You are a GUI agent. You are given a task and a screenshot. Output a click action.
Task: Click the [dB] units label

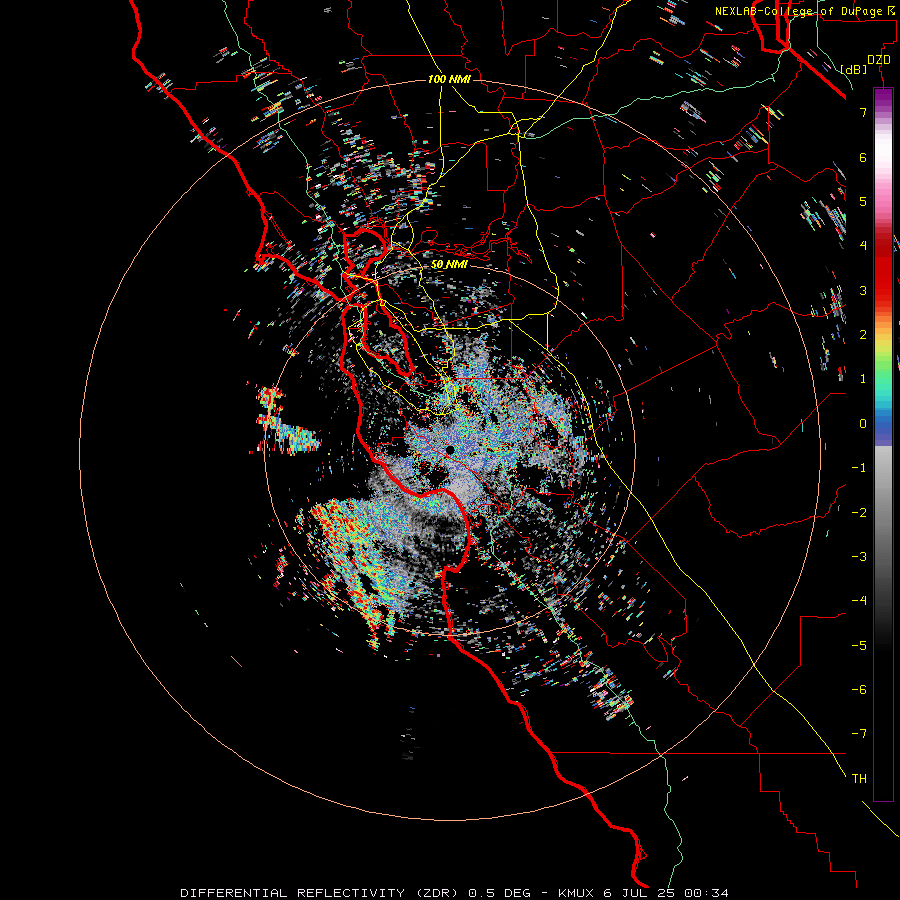coord(853,69)
